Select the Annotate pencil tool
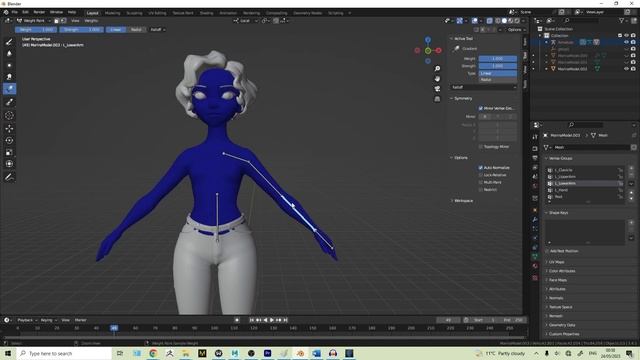This screenshot has width=640, height=360. (x=9, y=177)
